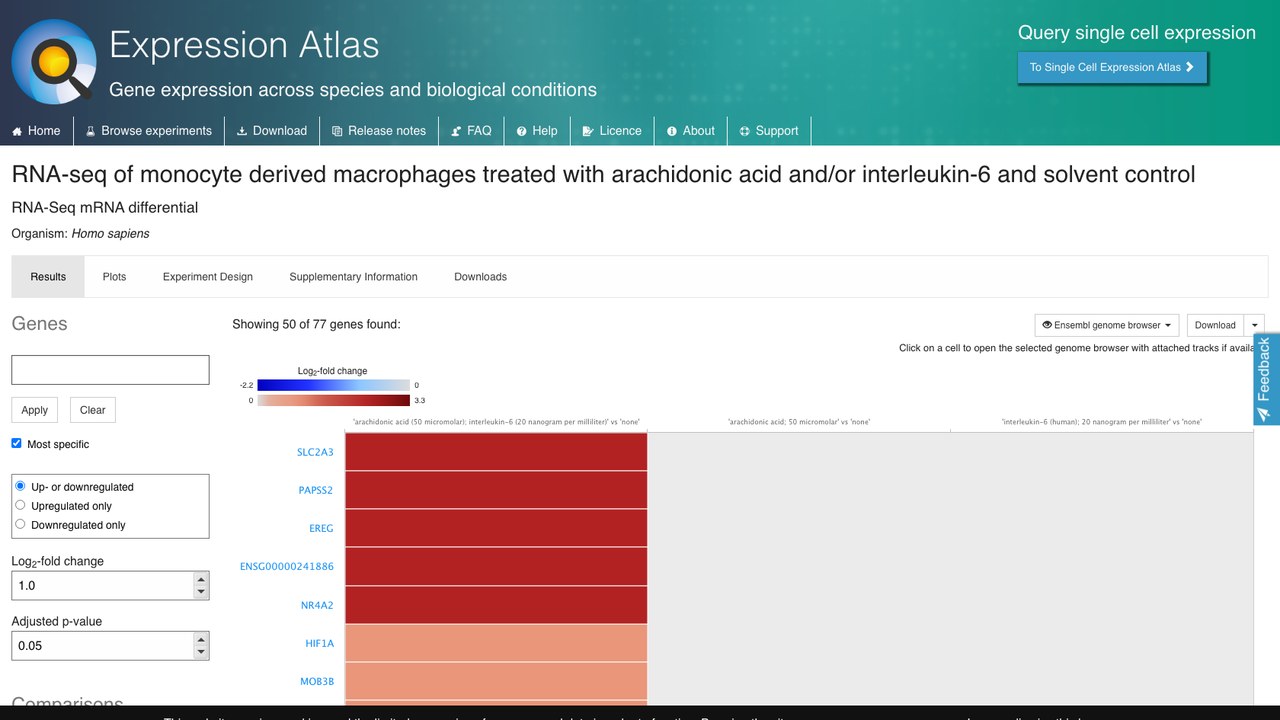Open the MOB3B gene link
1280x720 pixels.
[x=317, y=682]
